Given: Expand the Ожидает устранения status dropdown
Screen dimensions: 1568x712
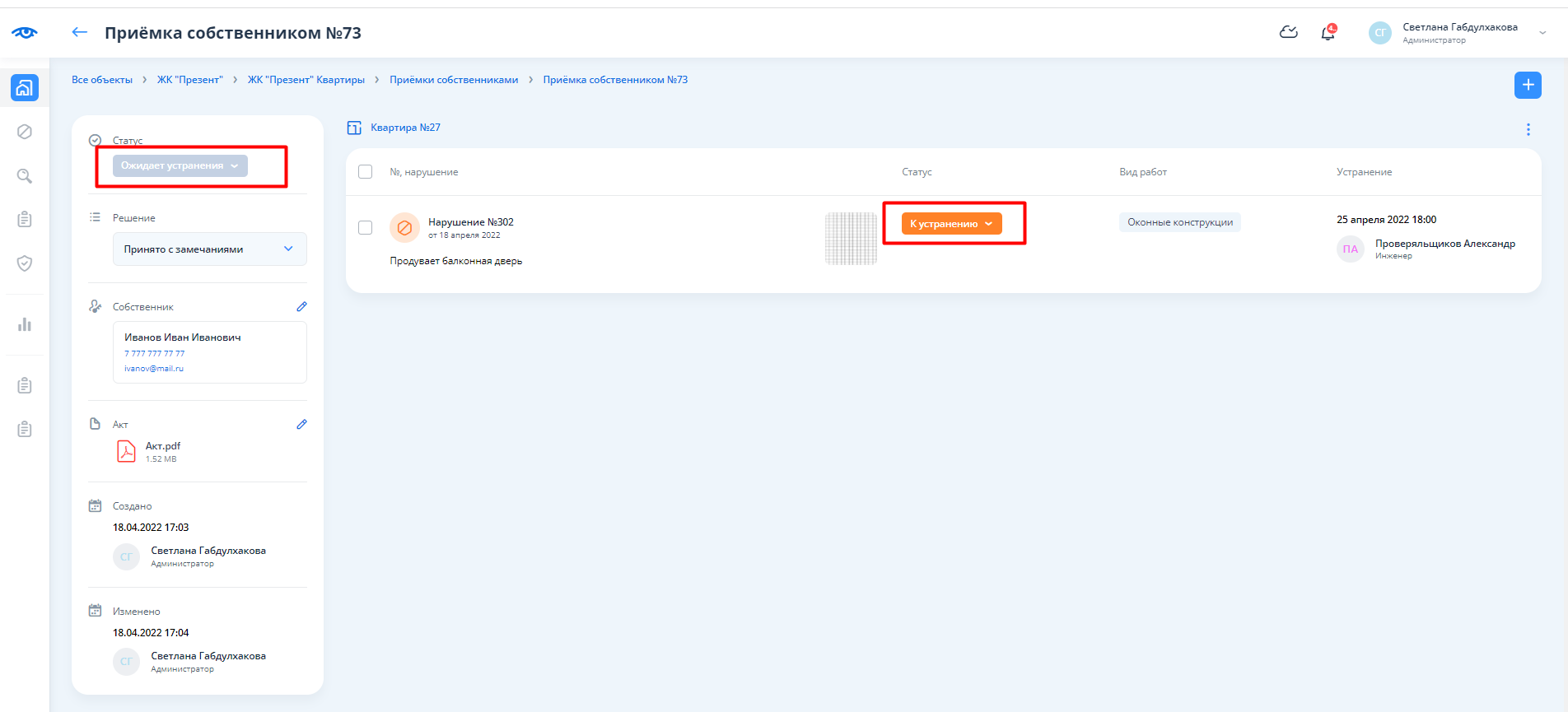Looking at the screenshot, I should click(x=180, y=165).
